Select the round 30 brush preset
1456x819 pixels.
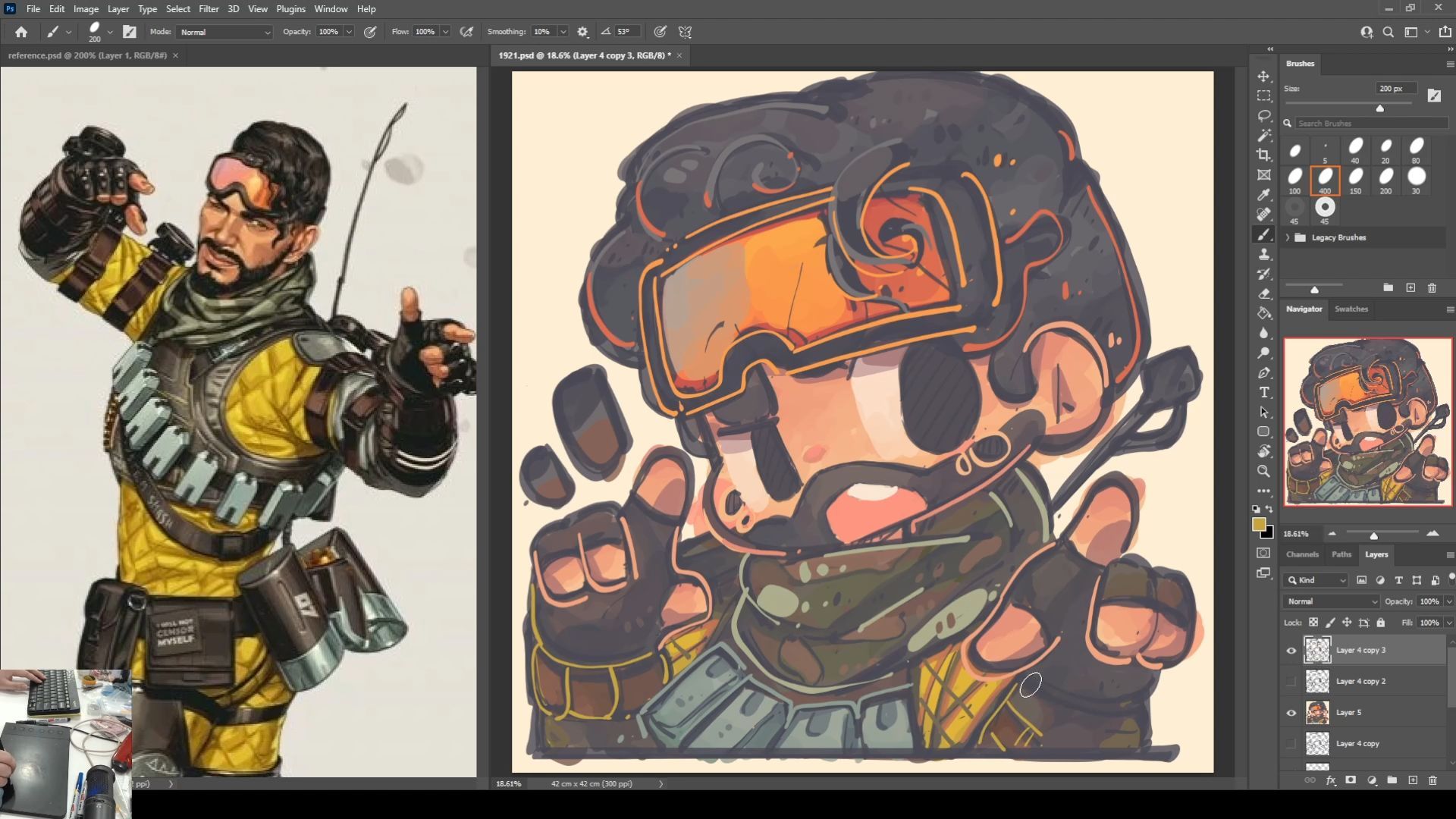[x=1416, y=180]
